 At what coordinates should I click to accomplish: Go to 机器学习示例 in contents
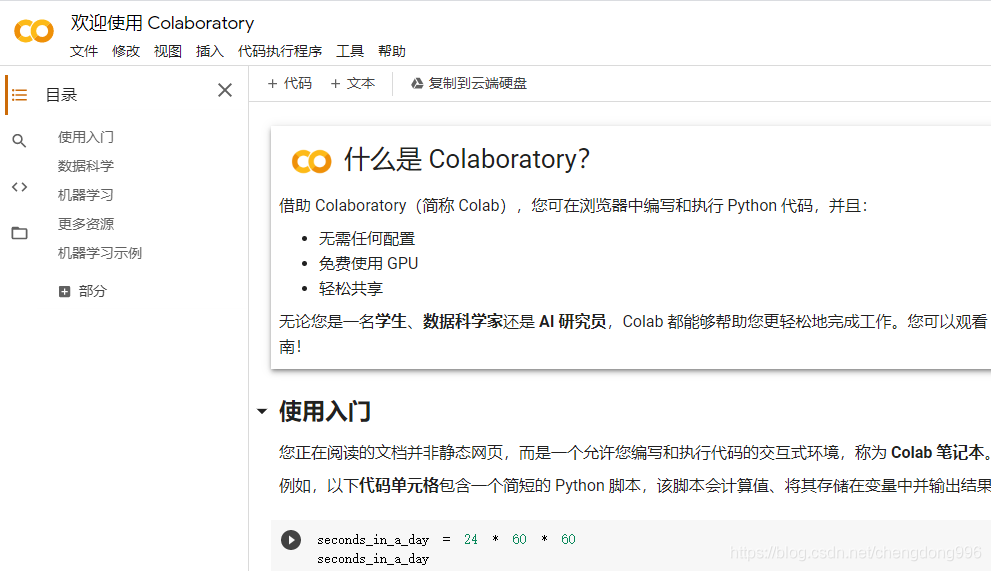100,254
